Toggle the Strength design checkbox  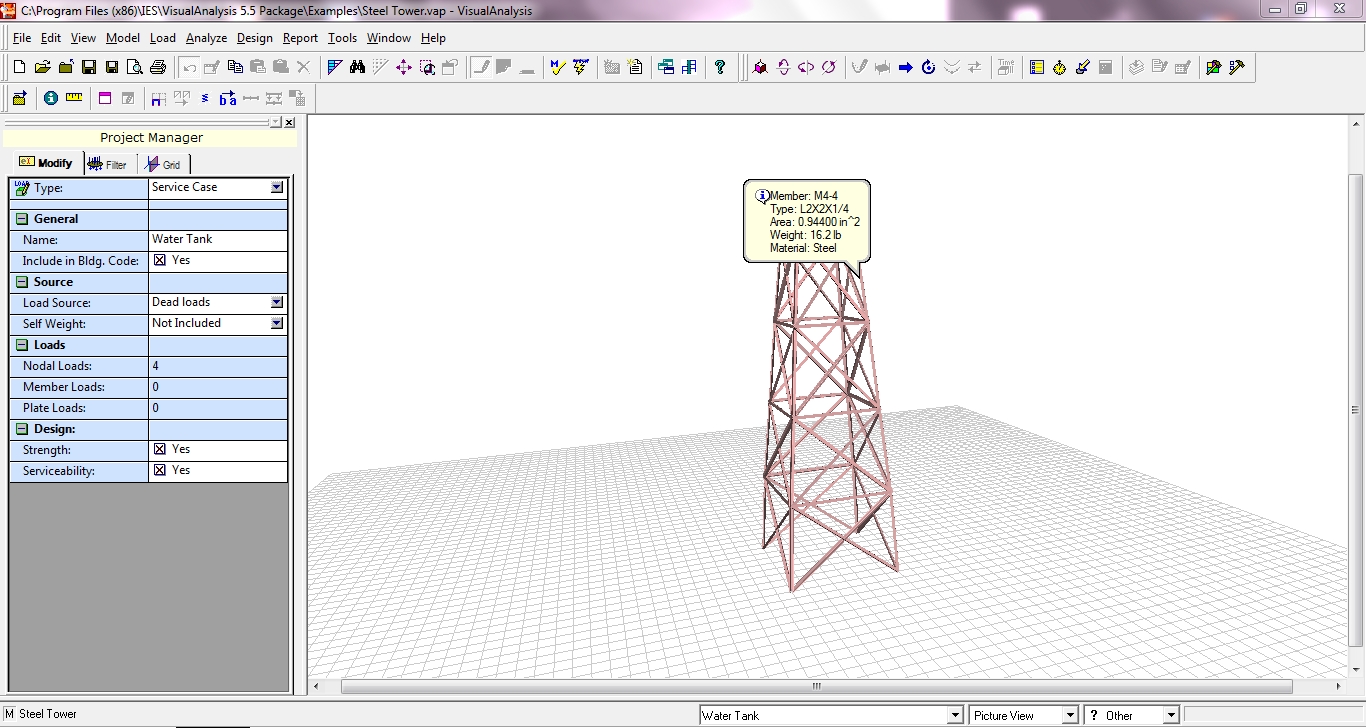click(x=160, y=449)
